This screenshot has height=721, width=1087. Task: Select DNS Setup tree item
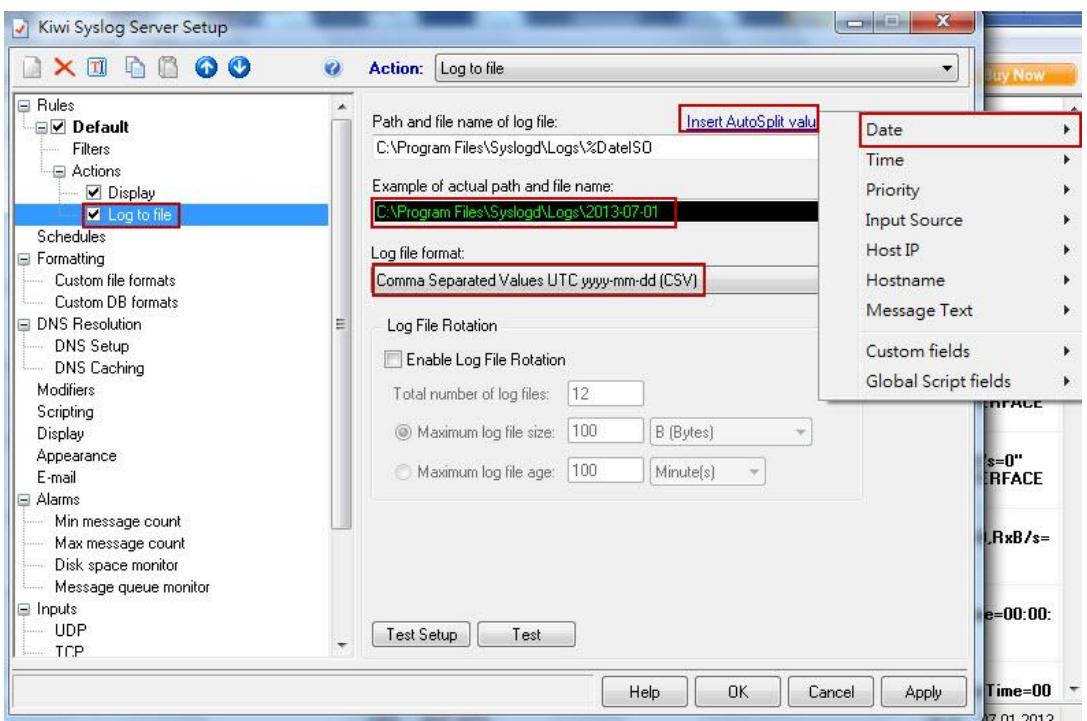(x=92, y=346)
